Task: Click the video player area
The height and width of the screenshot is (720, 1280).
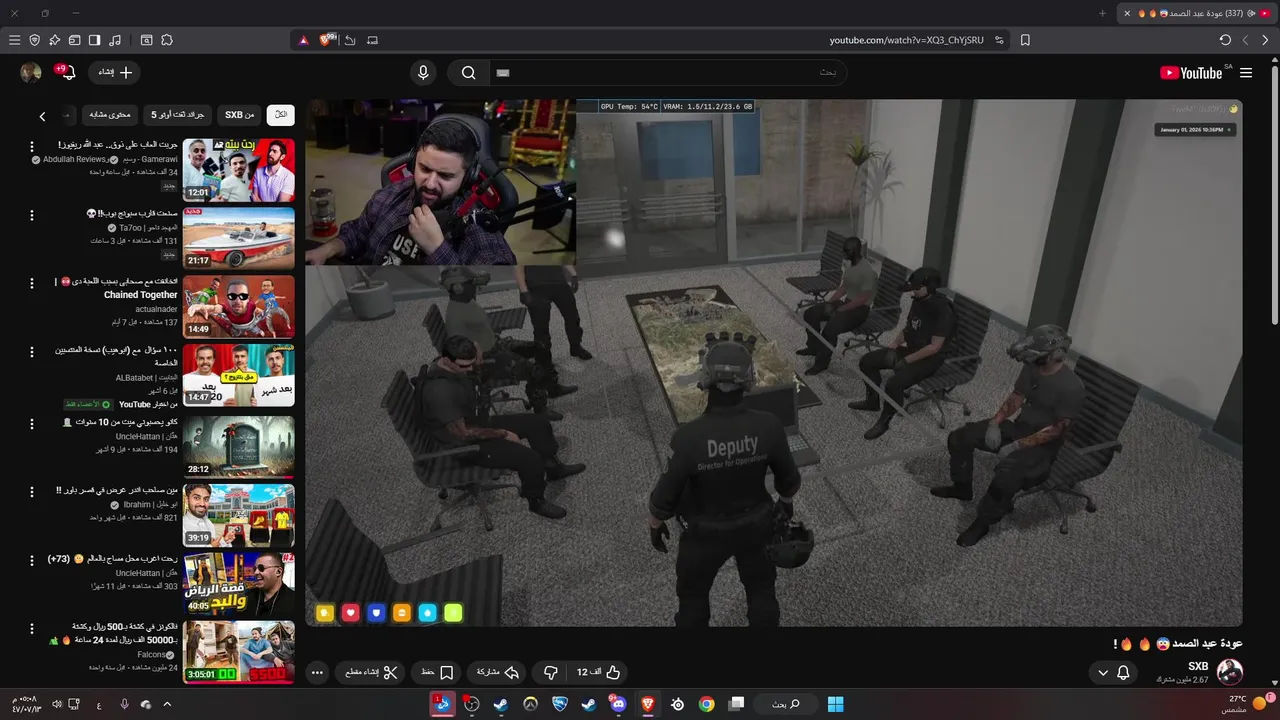Action: pos(773,362)
